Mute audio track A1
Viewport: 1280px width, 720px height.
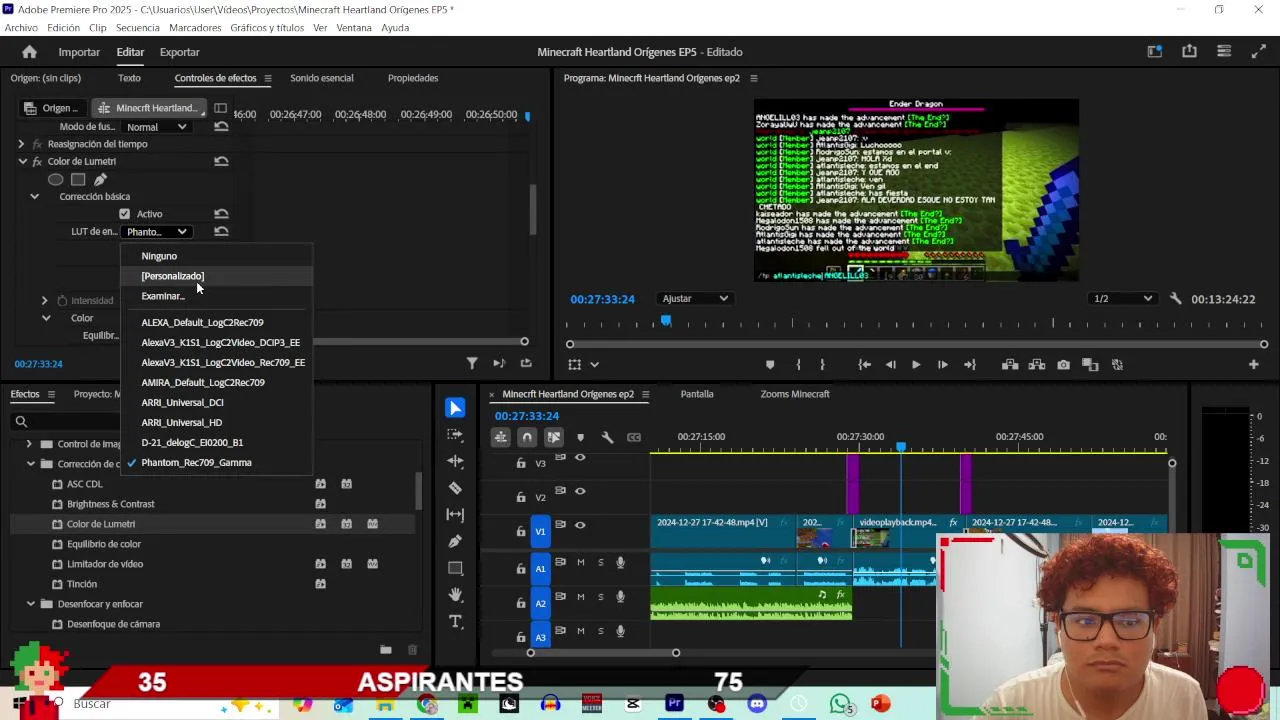(x=580, y=562)
